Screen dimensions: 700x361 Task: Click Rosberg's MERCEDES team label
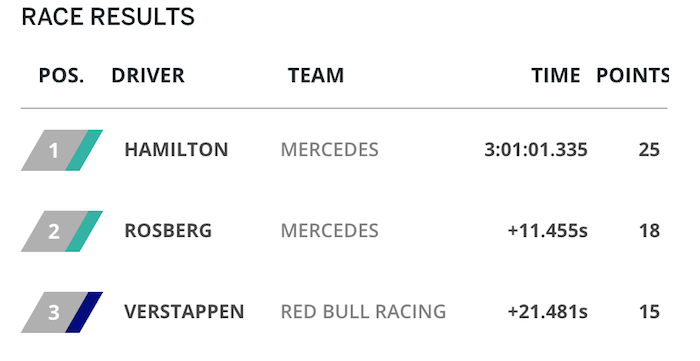click(x=329, y=231)
